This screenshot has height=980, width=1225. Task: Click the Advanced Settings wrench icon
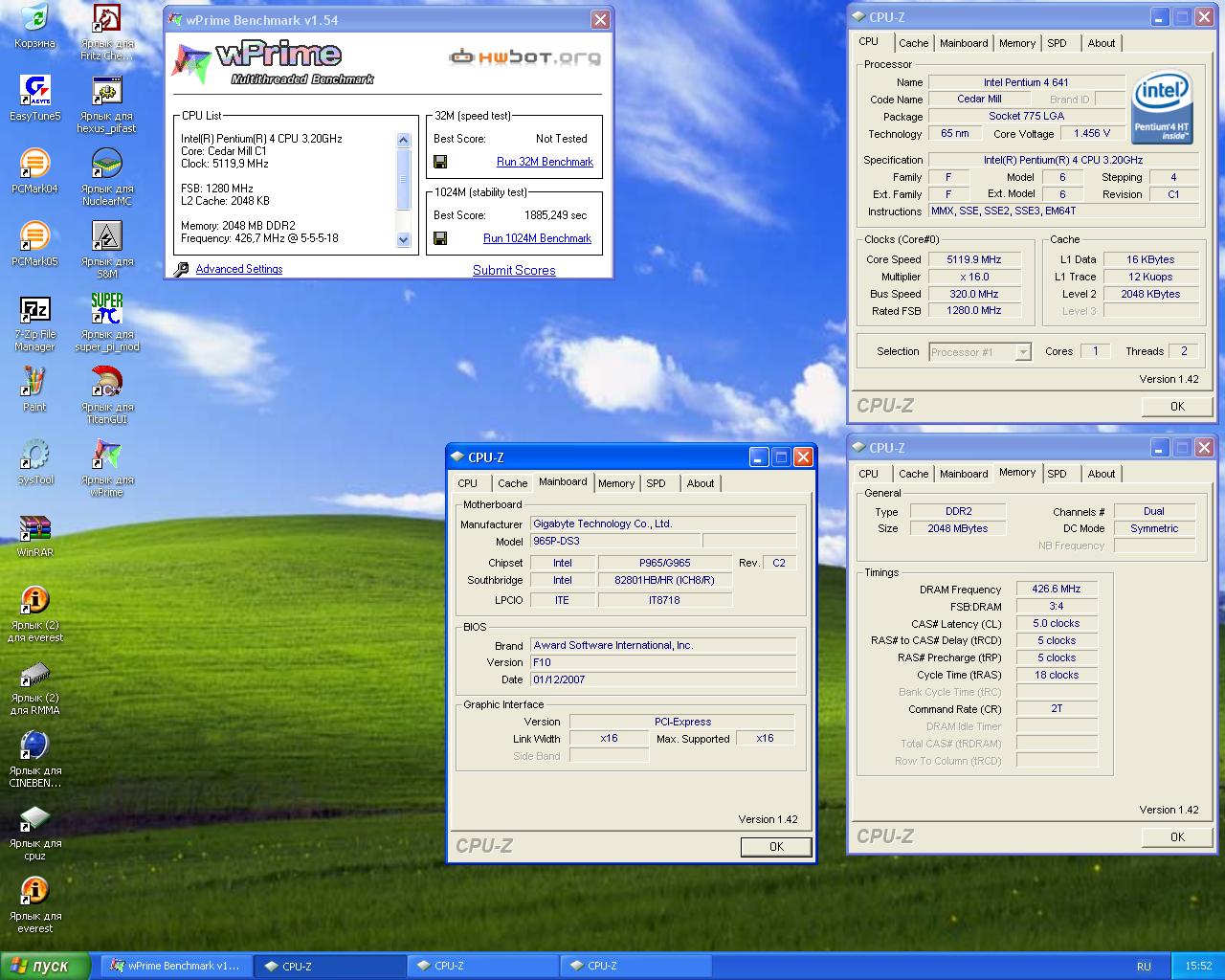pos(181,269)
